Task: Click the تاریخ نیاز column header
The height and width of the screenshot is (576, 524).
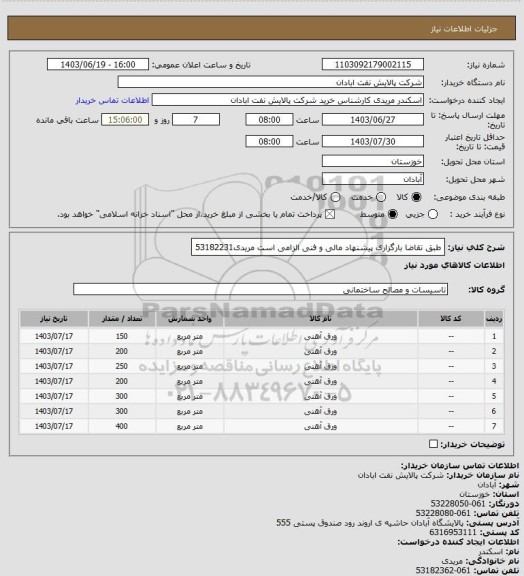Action: 54,319
